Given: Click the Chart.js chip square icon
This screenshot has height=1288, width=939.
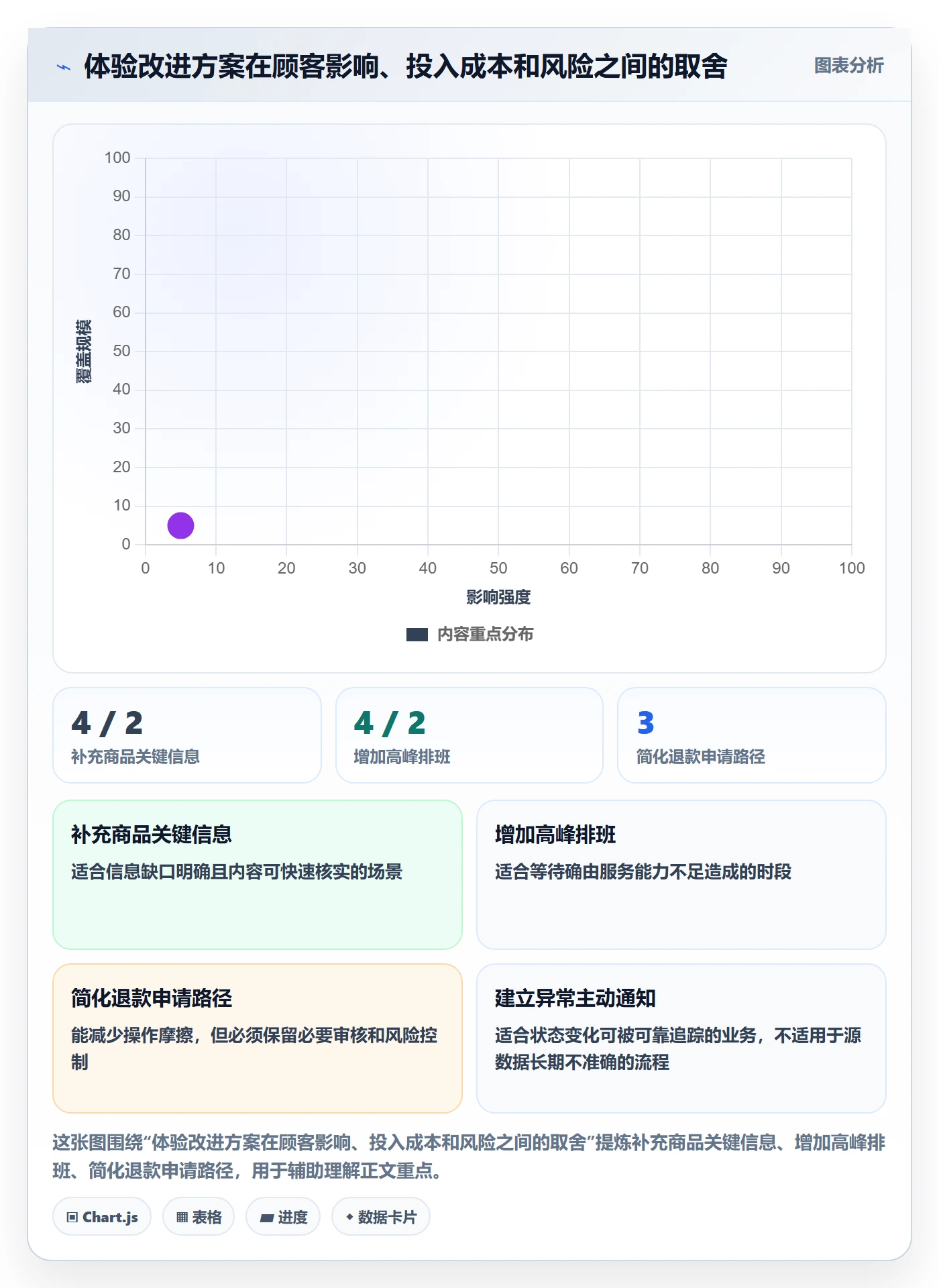Looking at the screenshot, I should (72, 1218).
